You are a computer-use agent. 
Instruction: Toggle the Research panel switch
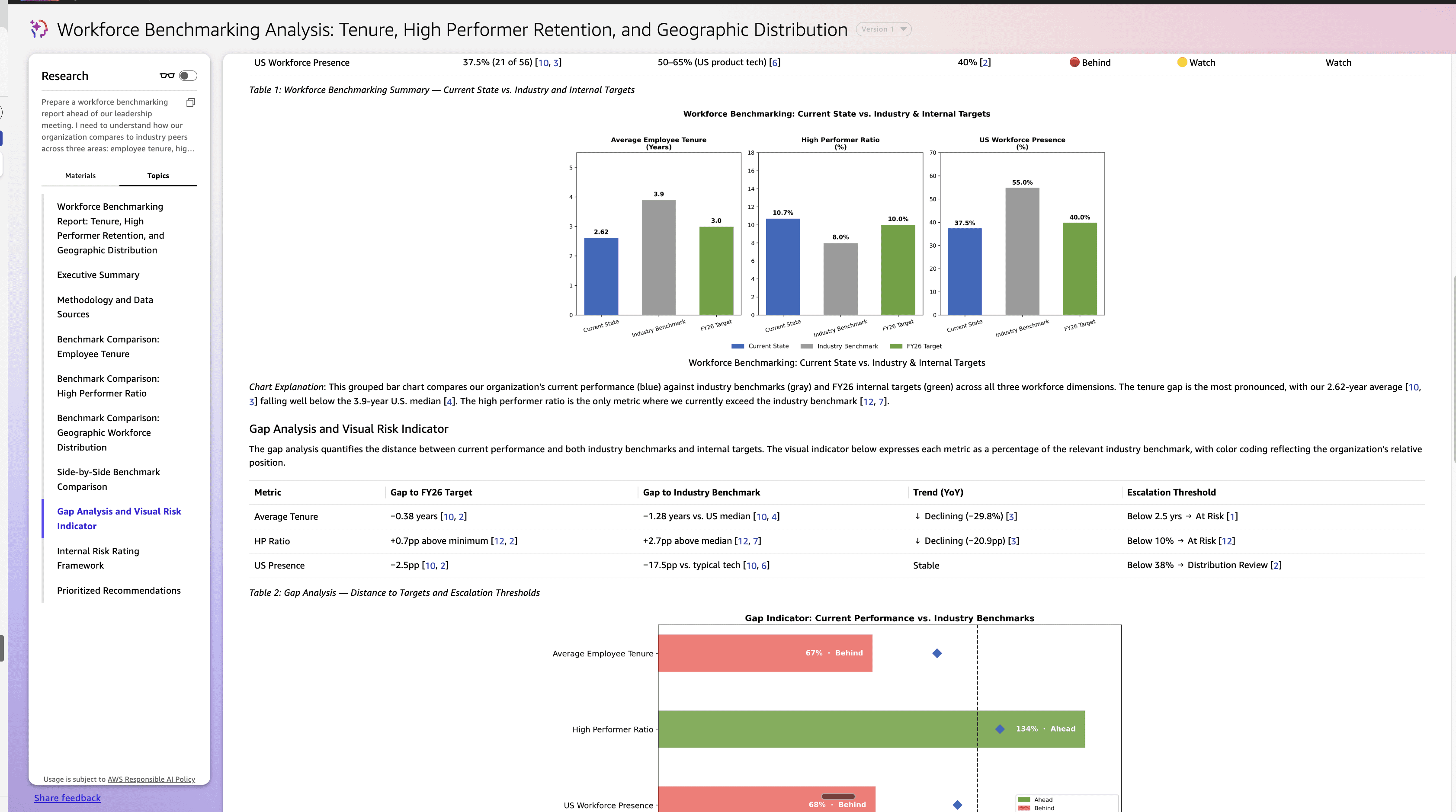[x=188, y=76]
